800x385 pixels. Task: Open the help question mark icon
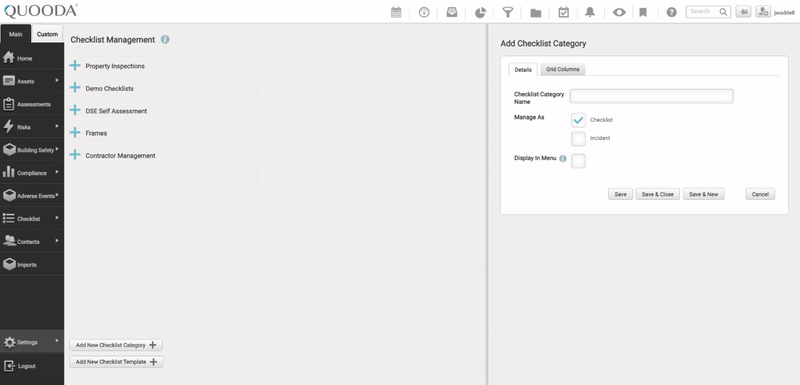click(671, 12)
